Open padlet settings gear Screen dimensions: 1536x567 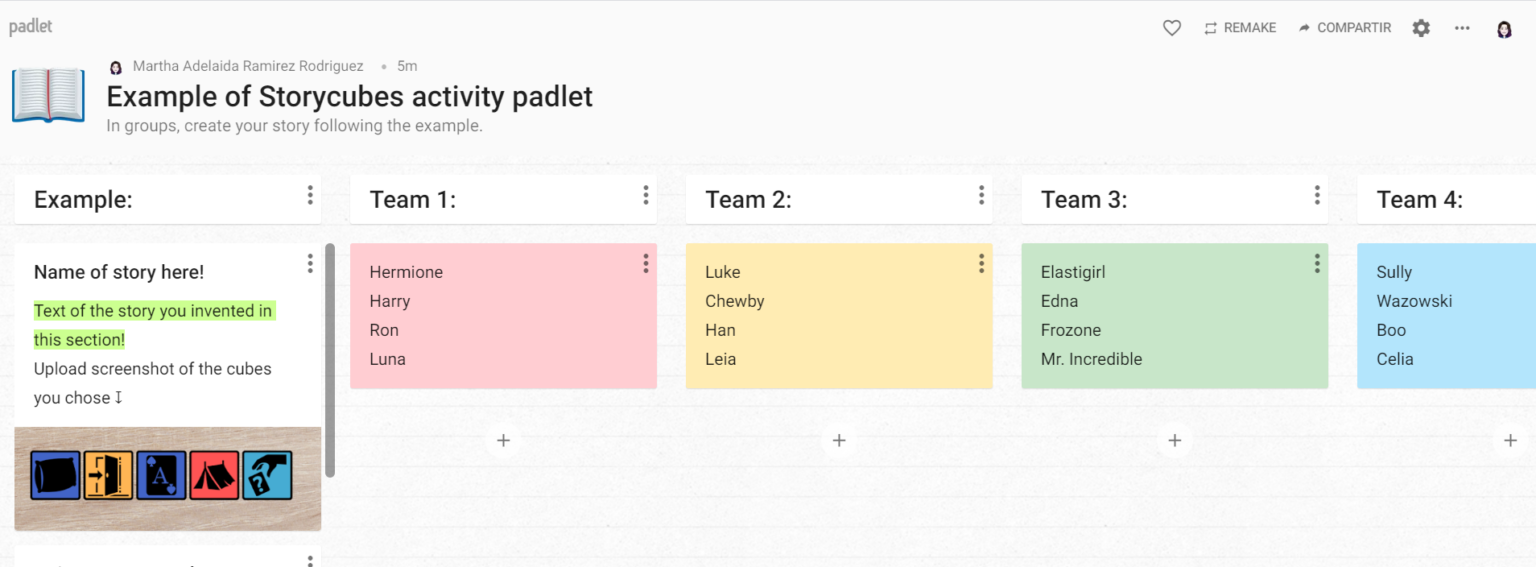point(1421,28)
